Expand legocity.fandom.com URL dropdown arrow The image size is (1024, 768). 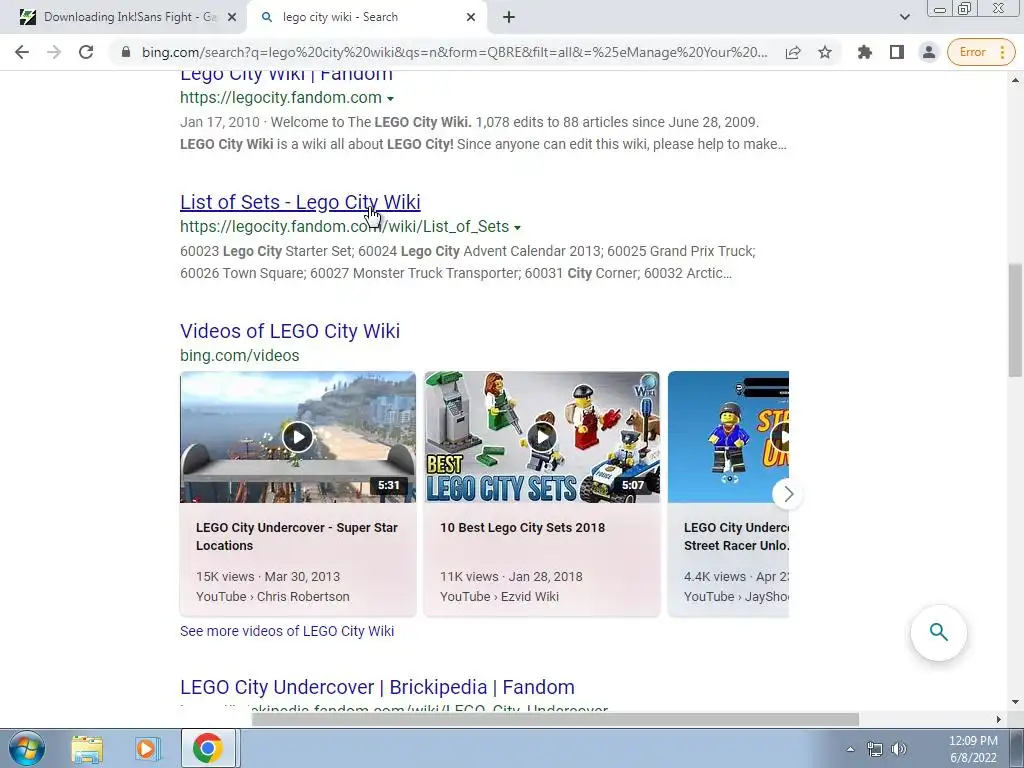(x=391, y=99)
